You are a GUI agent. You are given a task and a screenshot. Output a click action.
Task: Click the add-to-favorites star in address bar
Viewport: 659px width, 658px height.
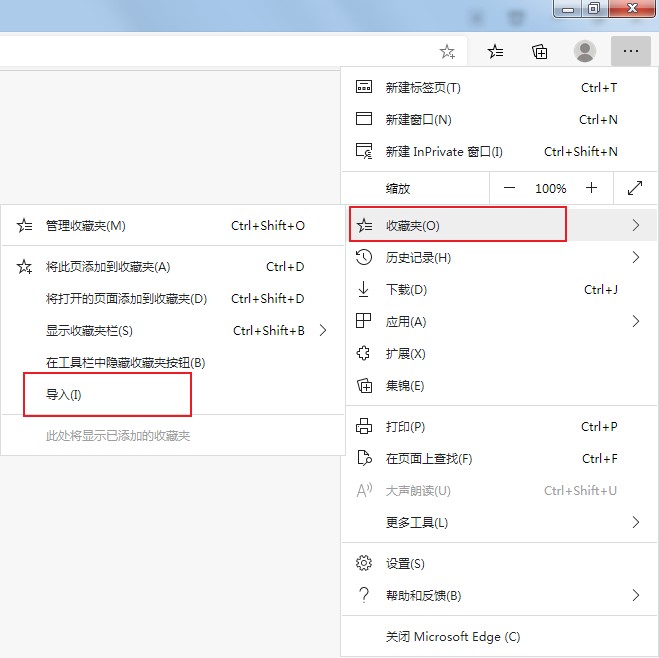tap(447, 52)
